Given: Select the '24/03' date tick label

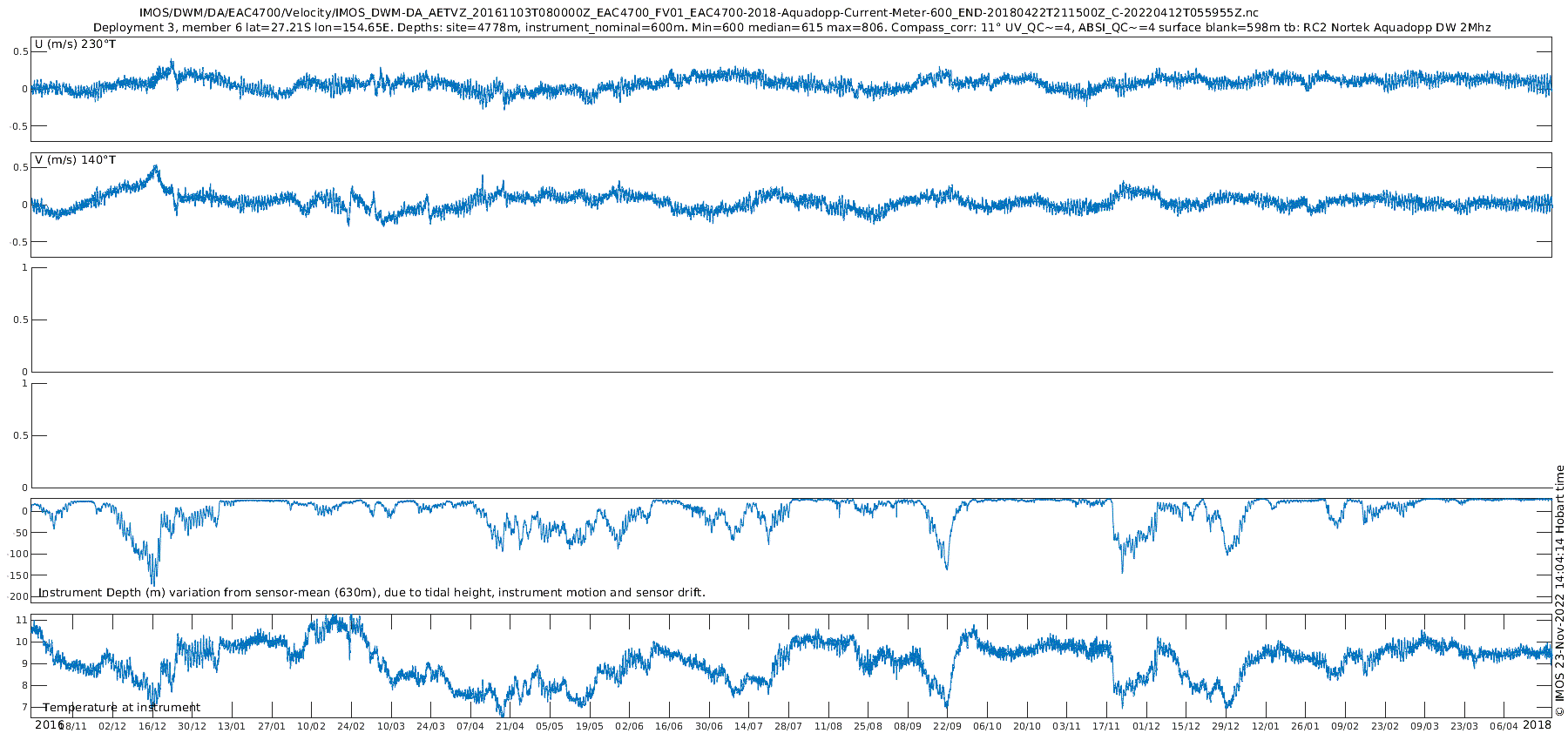Looking at the screenshot, I should [431, 726].
